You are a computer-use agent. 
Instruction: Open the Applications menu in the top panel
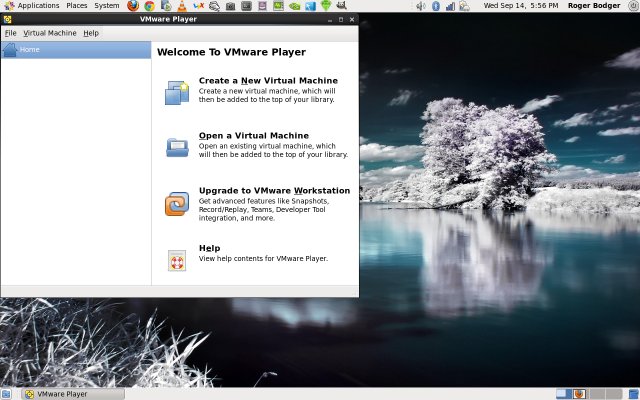pos(38,6)
